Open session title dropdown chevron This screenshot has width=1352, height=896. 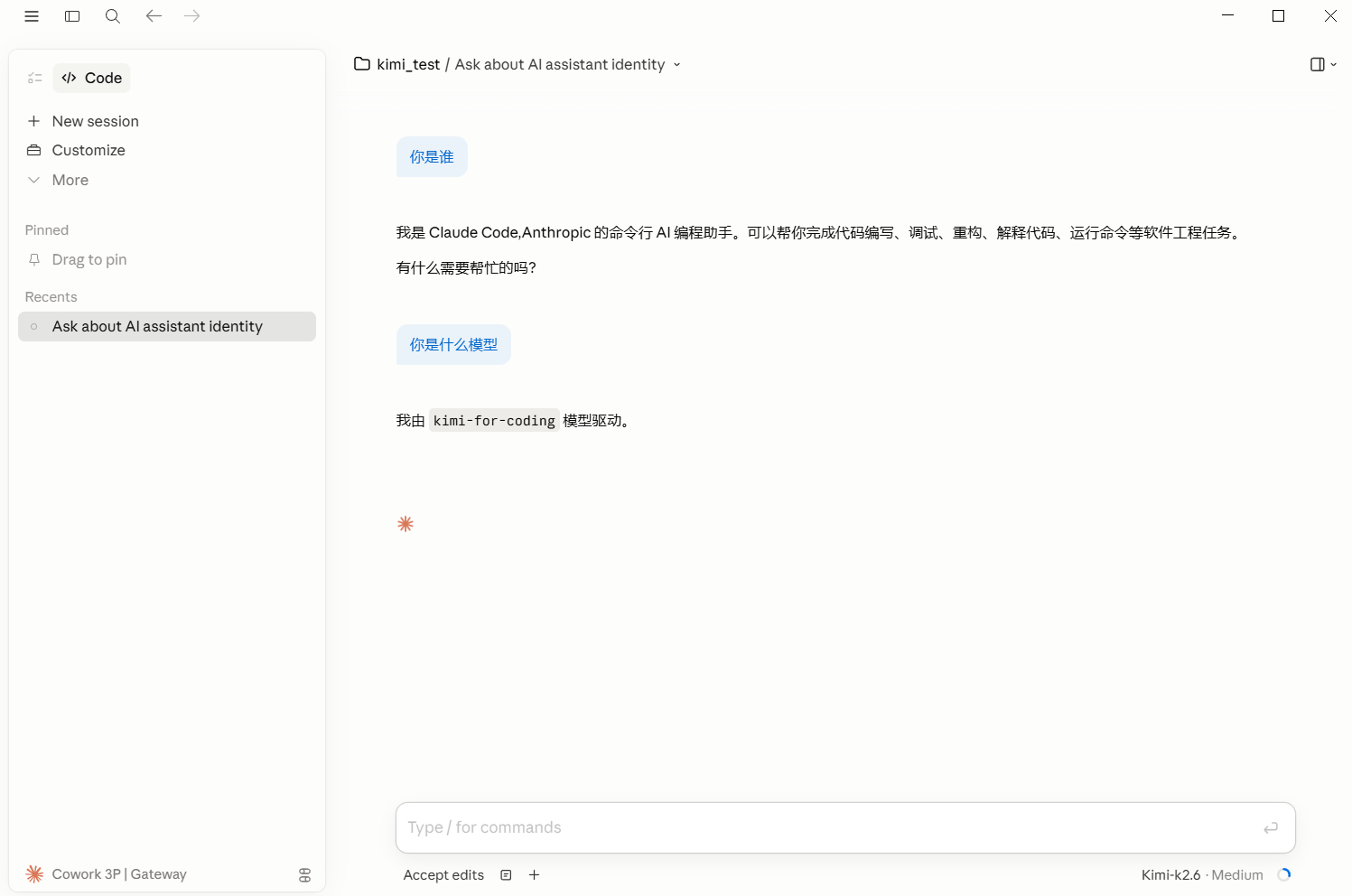(x=676, y=65)
